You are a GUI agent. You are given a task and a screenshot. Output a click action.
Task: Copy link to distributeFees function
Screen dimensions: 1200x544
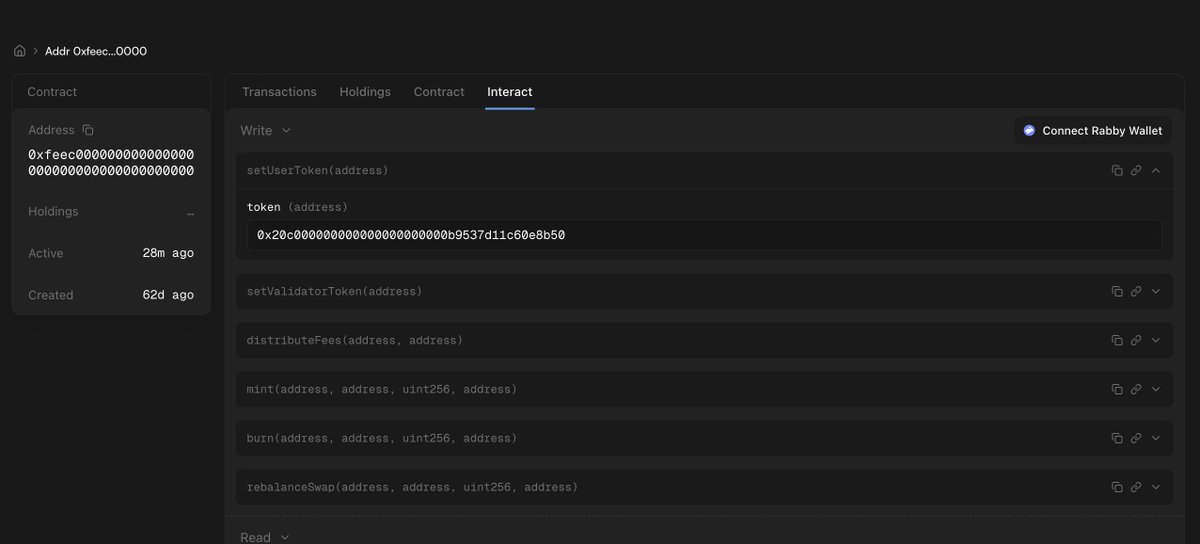(x=1136, y=340)
